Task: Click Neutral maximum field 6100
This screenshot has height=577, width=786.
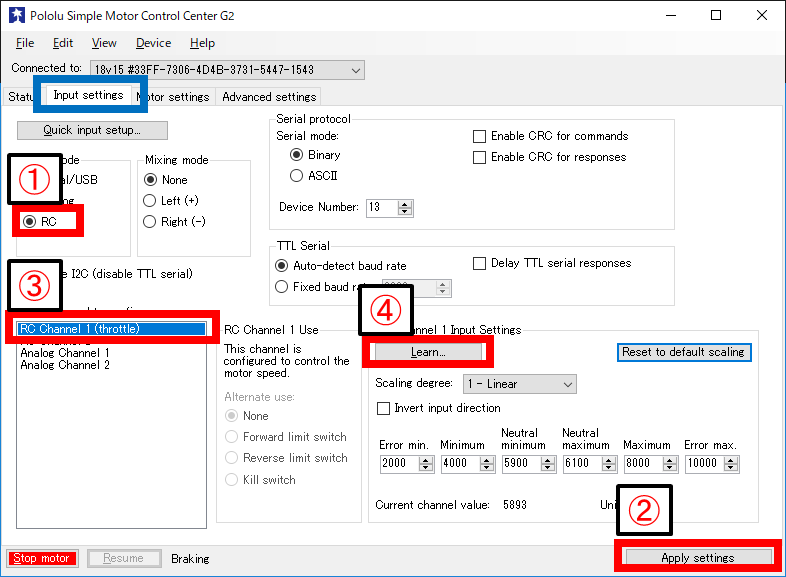Action: [x=582, y=463]
